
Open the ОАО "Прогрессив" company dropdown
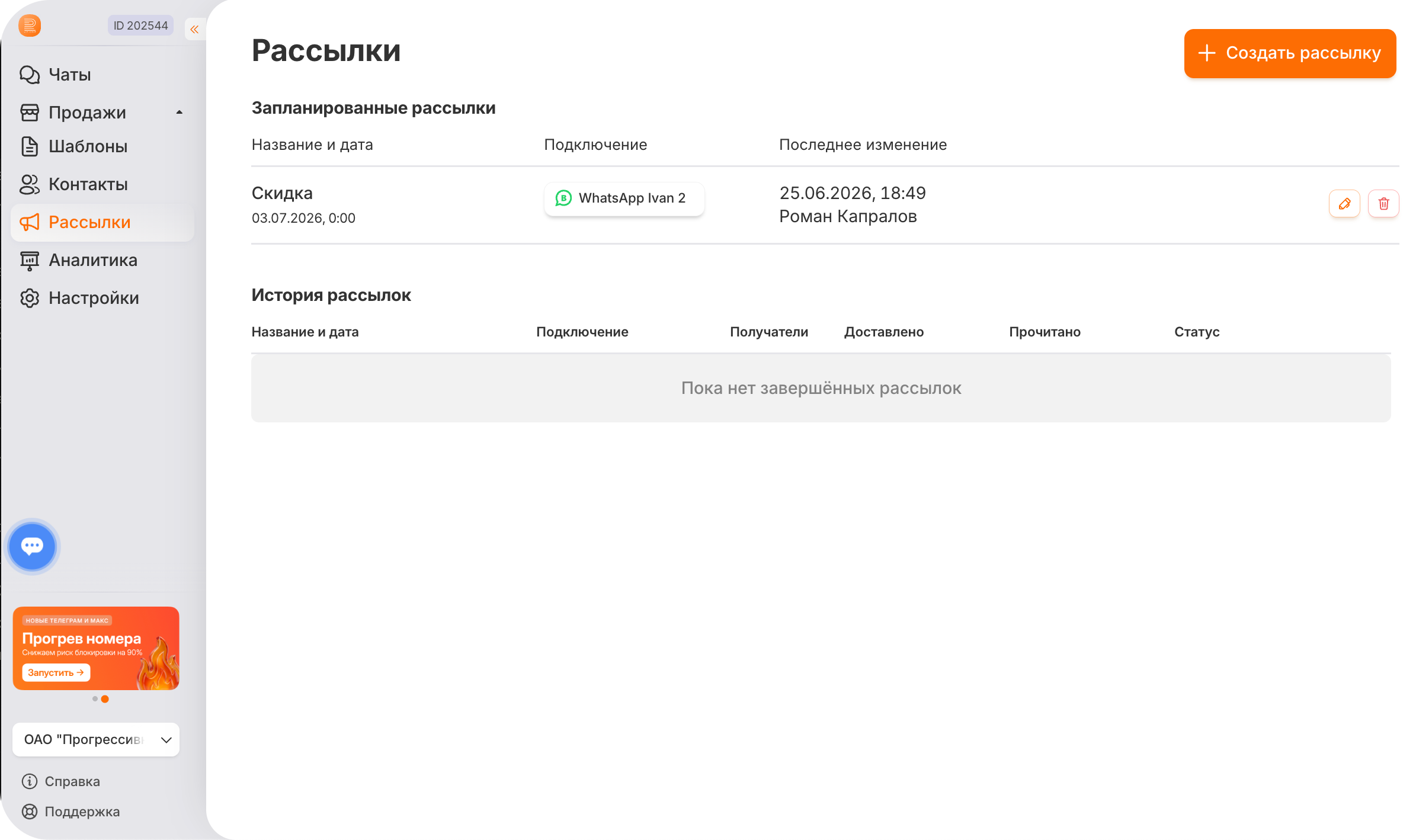(96, 739)
